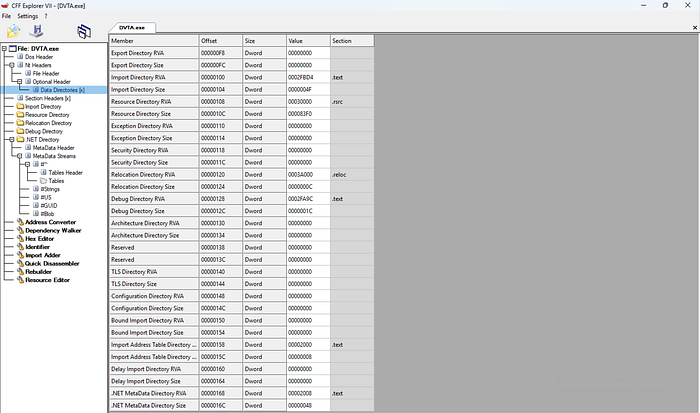
Task: Select the Bound Import Directory Size member
Action: (x=154, y=333)
